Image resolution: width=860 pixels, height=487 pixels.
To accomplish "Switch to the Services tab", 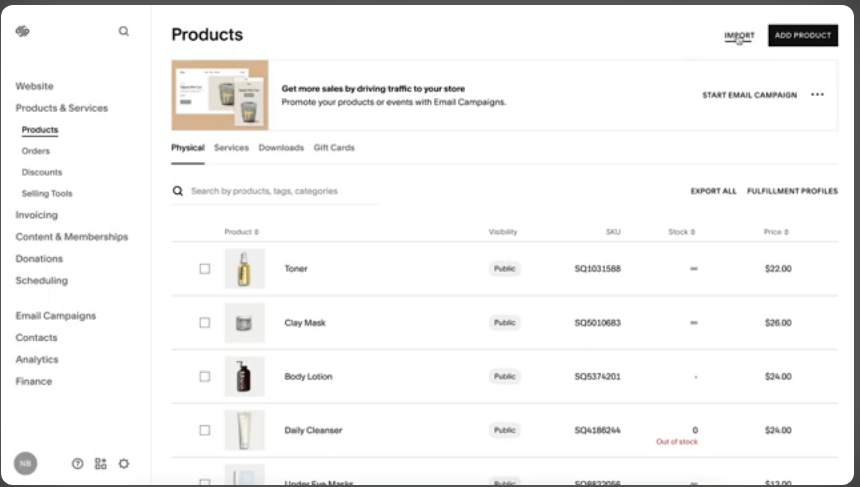I will (x=231, y=148).
